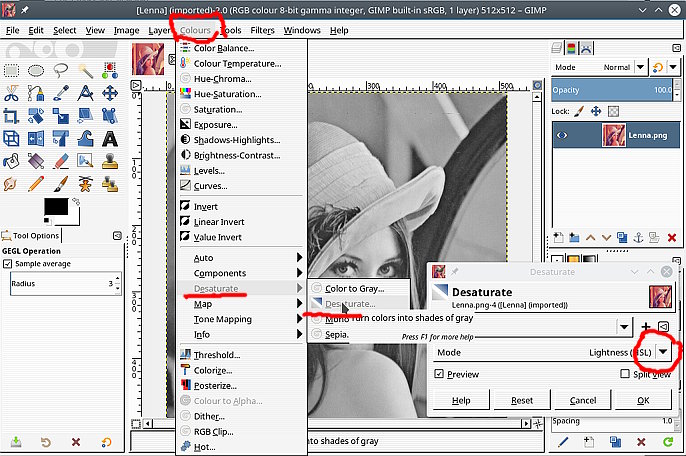Select the Fuzzy Select magic wand tool

85,70
